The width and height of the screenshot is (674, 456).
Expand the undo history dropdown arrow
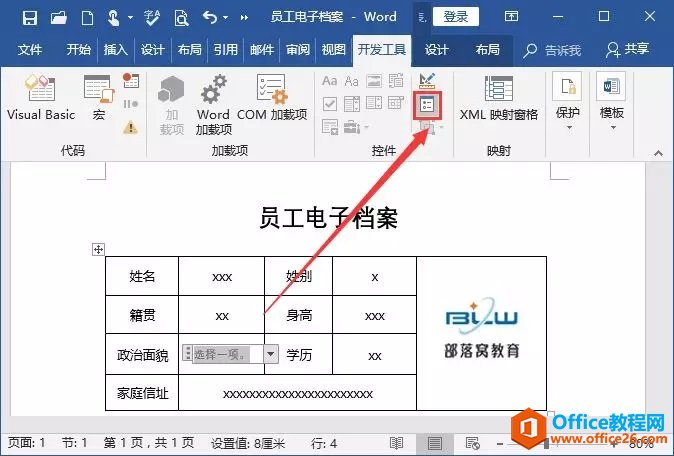(x=226, y=18)
